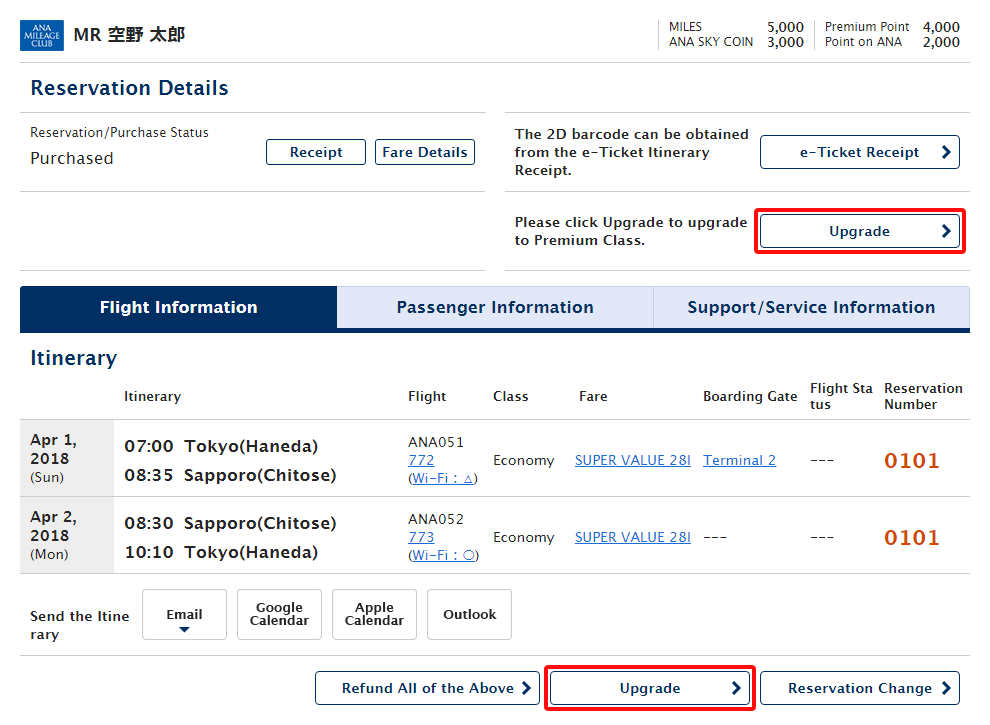This screenshot has width=990, height=725.
Task: Add itinerary to Apple Calendar
Action: click(x=374, y=614)
